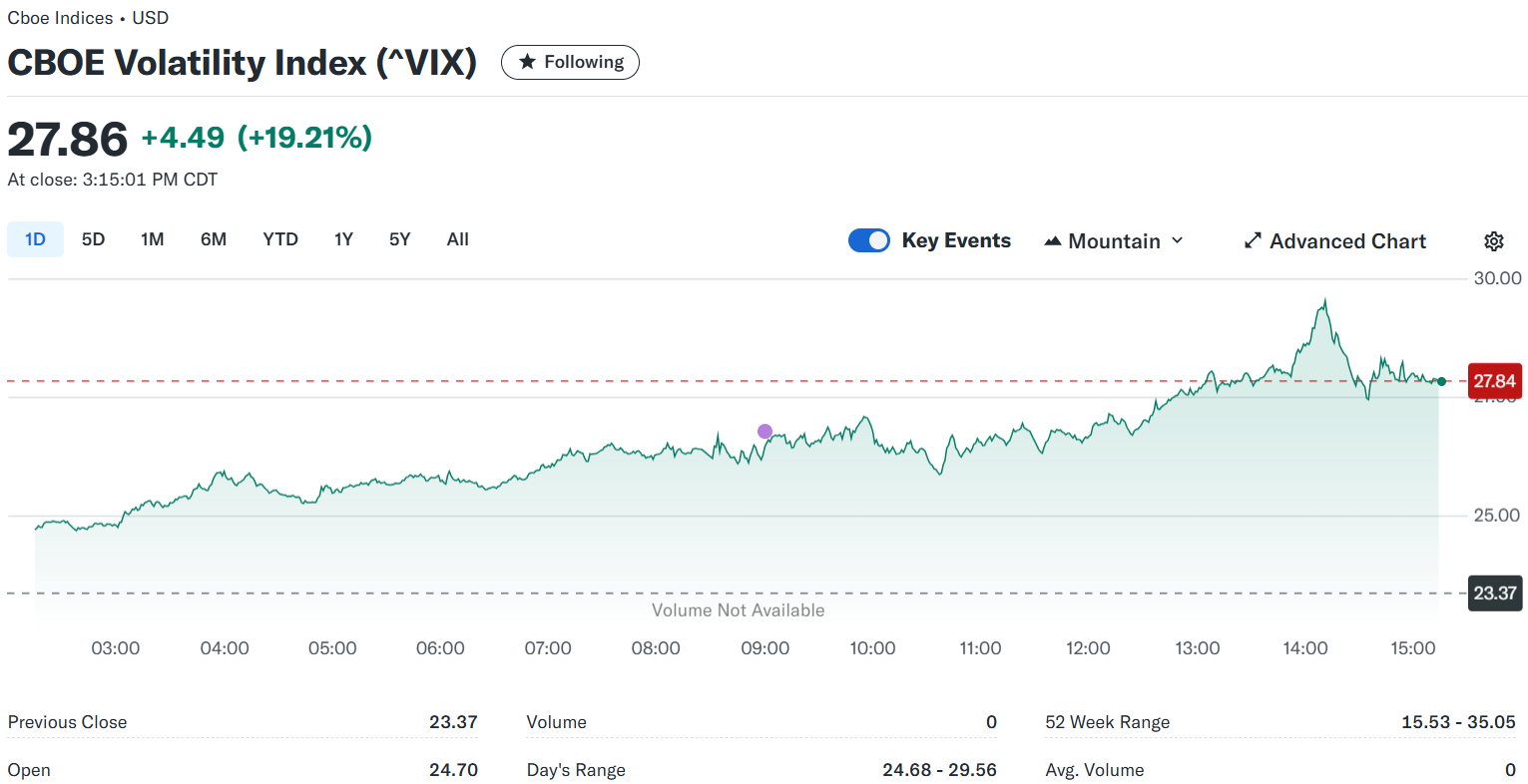Click the CBOE Volatility Index title

[x=243, y=63]
